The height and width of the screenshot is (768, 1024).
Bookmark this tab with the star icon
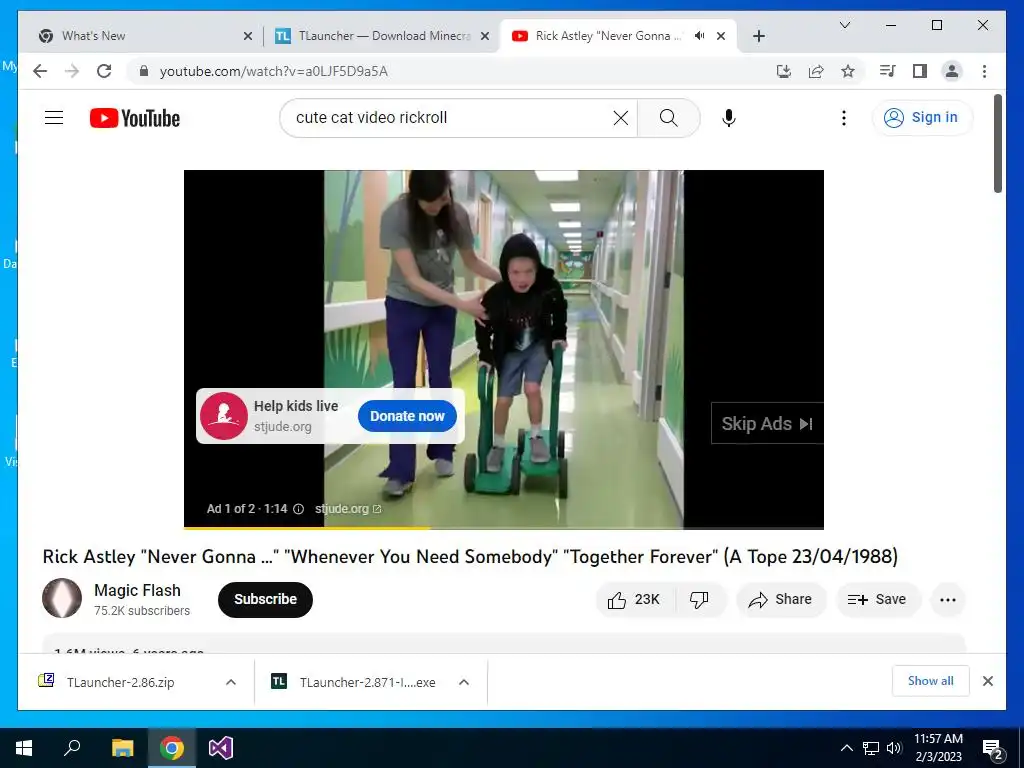coord(848,71)
